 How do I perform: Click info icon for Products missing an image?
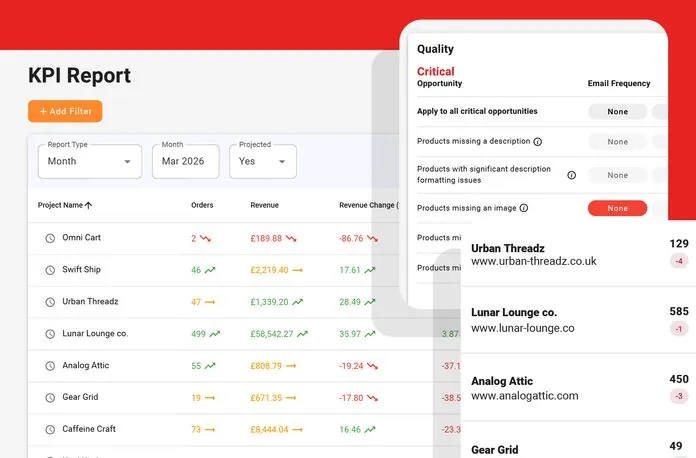524,208
